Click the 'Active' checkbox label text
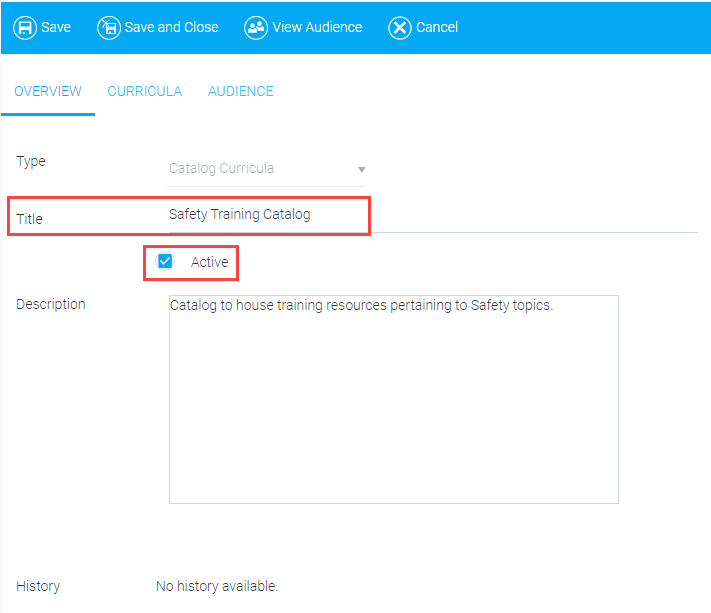Viewport: 711px width, 613px height. [209, 263]
